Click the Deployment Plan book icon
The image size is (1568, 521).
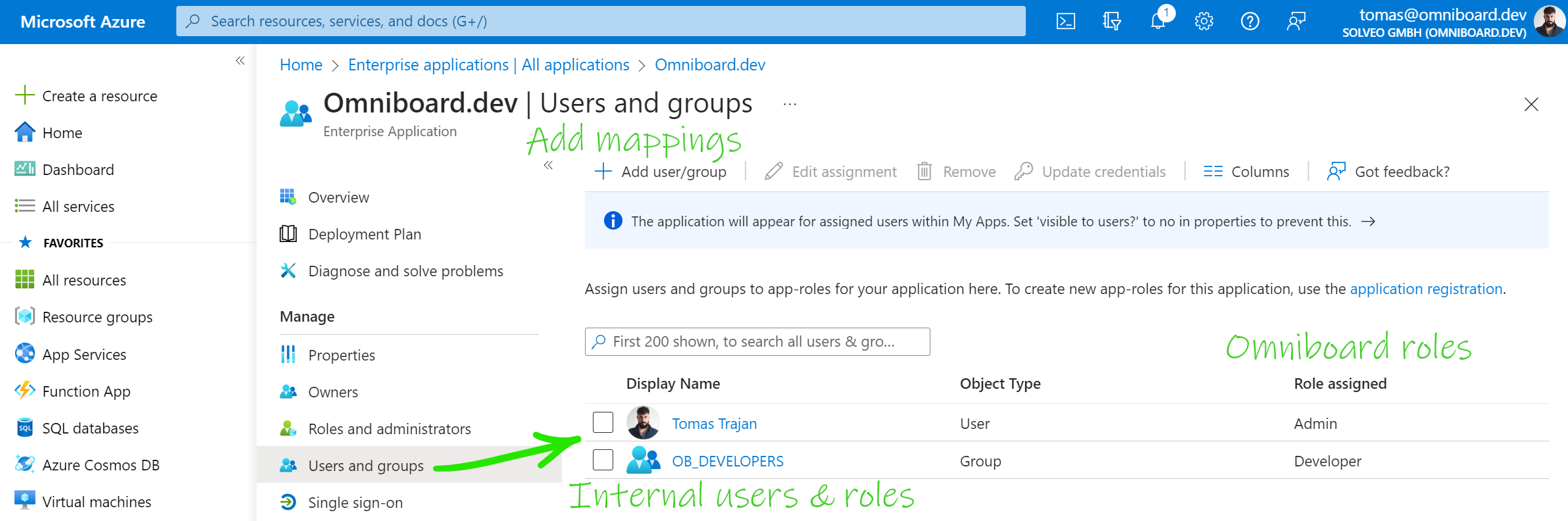coord(288,234)
